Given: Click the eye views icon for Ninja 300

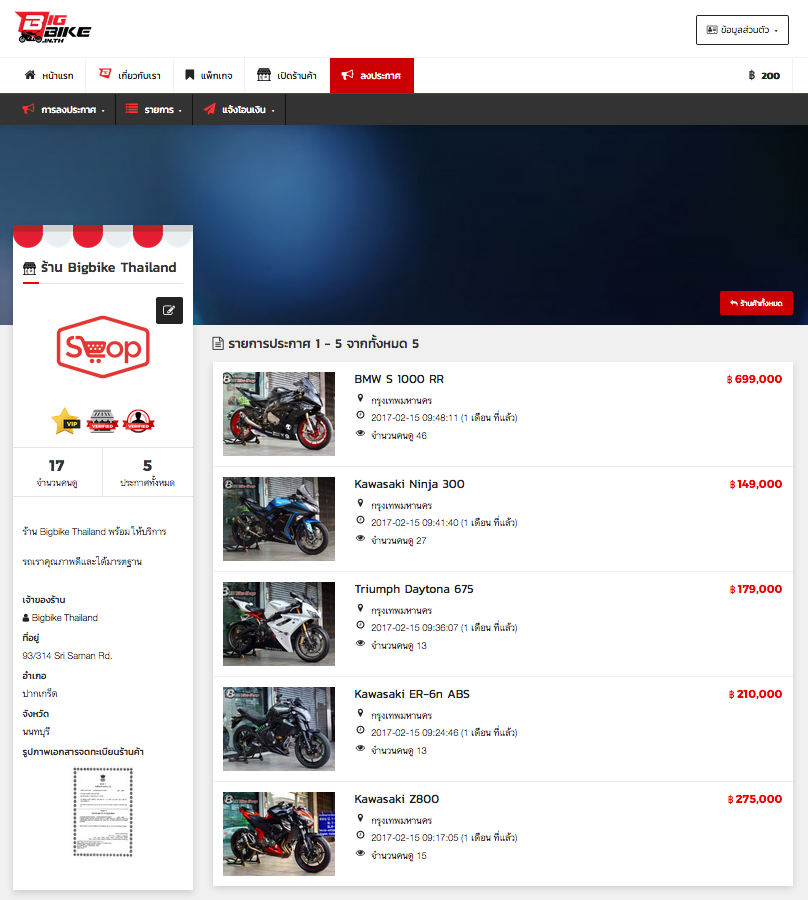Looking at the screenshot, I should click(x=360, y=538).
